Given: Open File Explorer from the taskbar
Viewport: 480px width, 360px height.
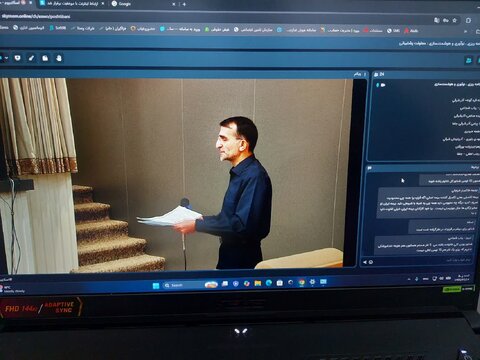Looking at the screenshot, I should (x=258, y=283).
